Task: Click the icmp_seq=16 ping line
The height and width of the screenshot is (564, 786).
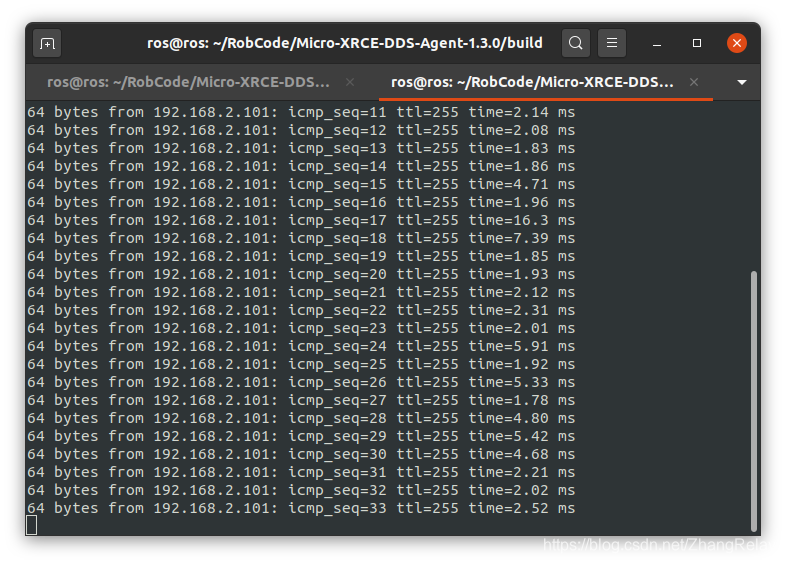Action: 301,203
